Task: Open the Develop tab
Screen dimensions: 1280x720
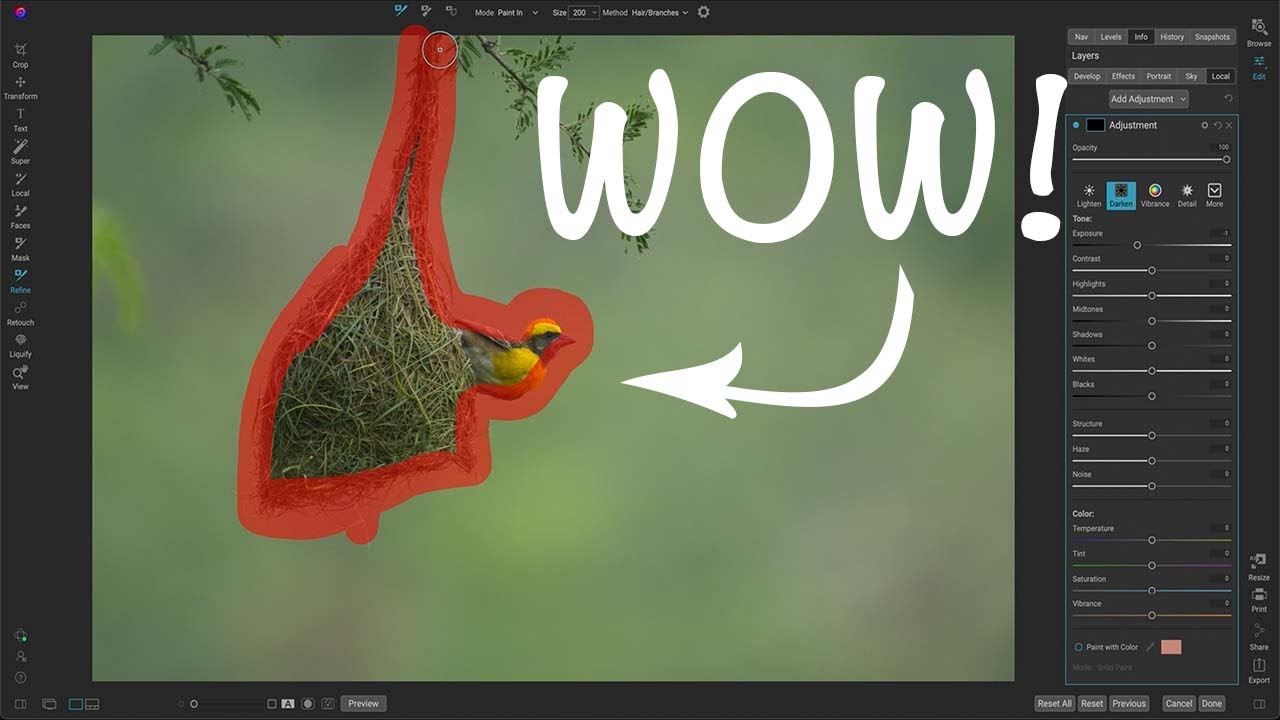Action: coord(1087,76)
